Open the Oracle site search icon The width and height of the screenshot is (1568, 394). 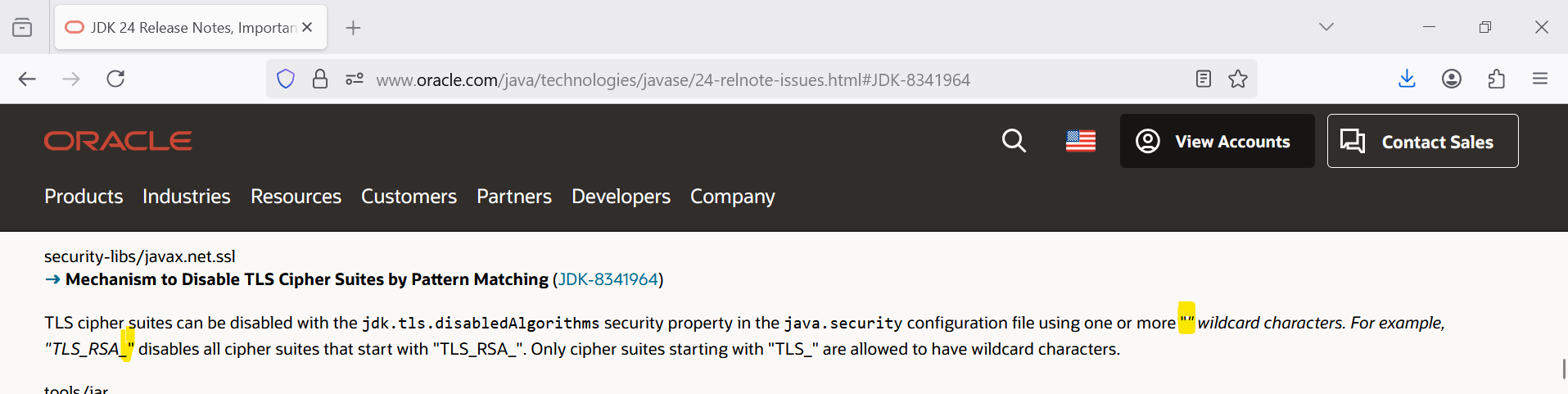click(1014, 141)
